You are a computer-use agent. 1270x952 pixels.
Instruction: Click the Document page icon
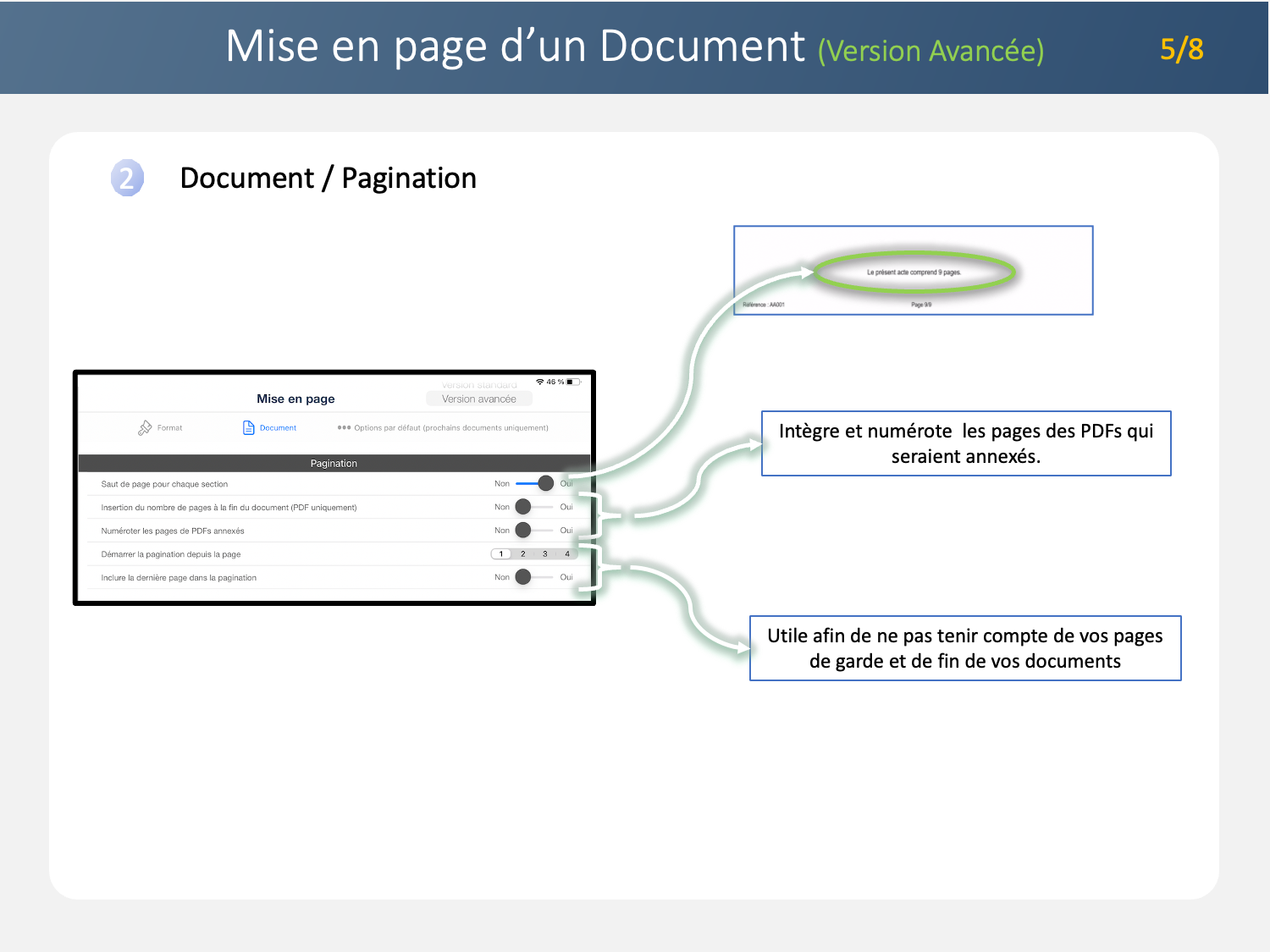pyautogui.click(x=248, y=428)
